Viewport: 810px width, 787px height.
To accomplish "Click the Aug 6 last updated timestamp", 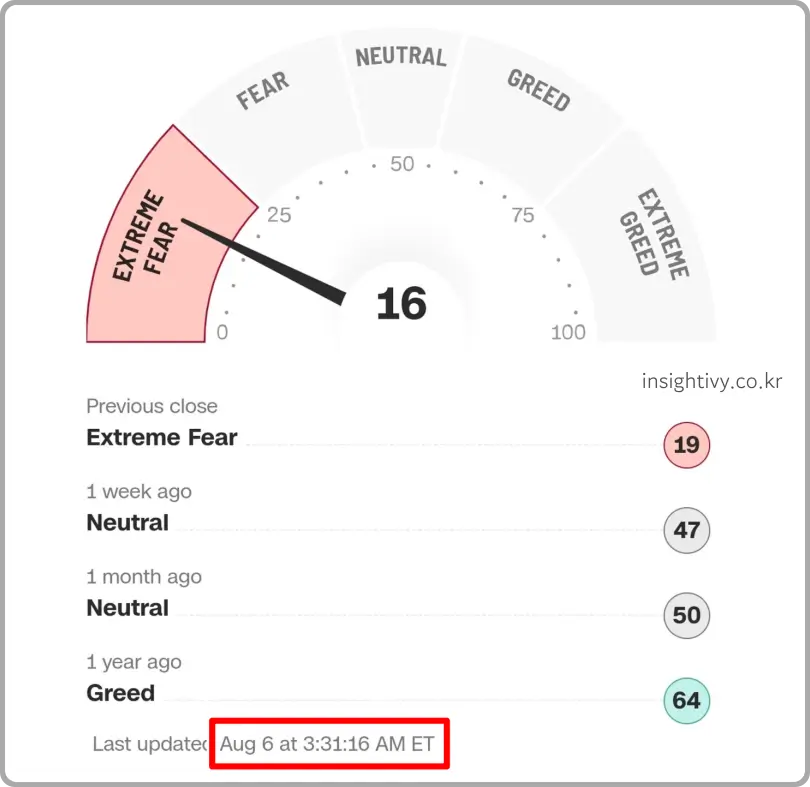I will point(328,744).
